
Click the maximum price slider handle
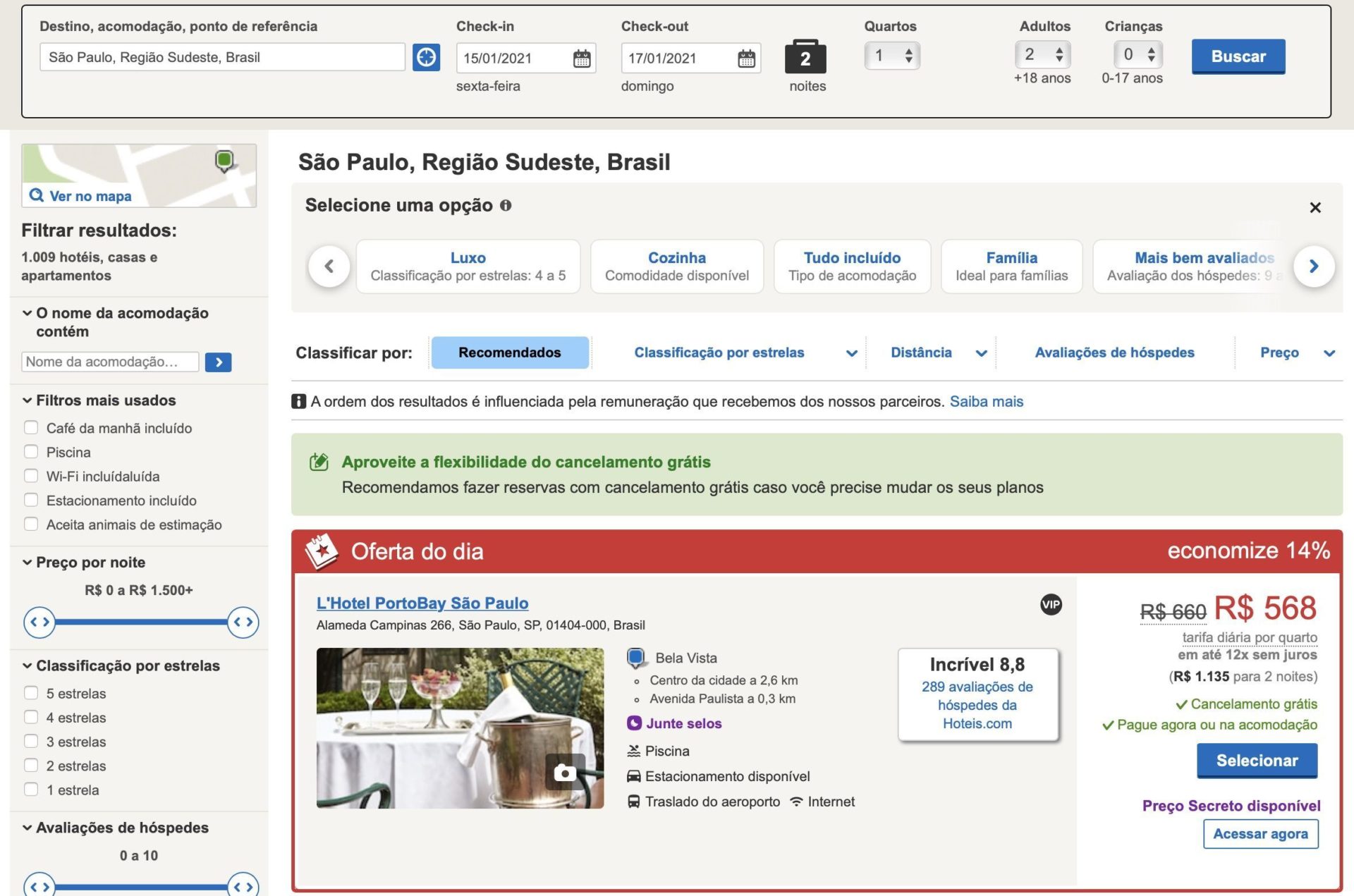point(243,622)
